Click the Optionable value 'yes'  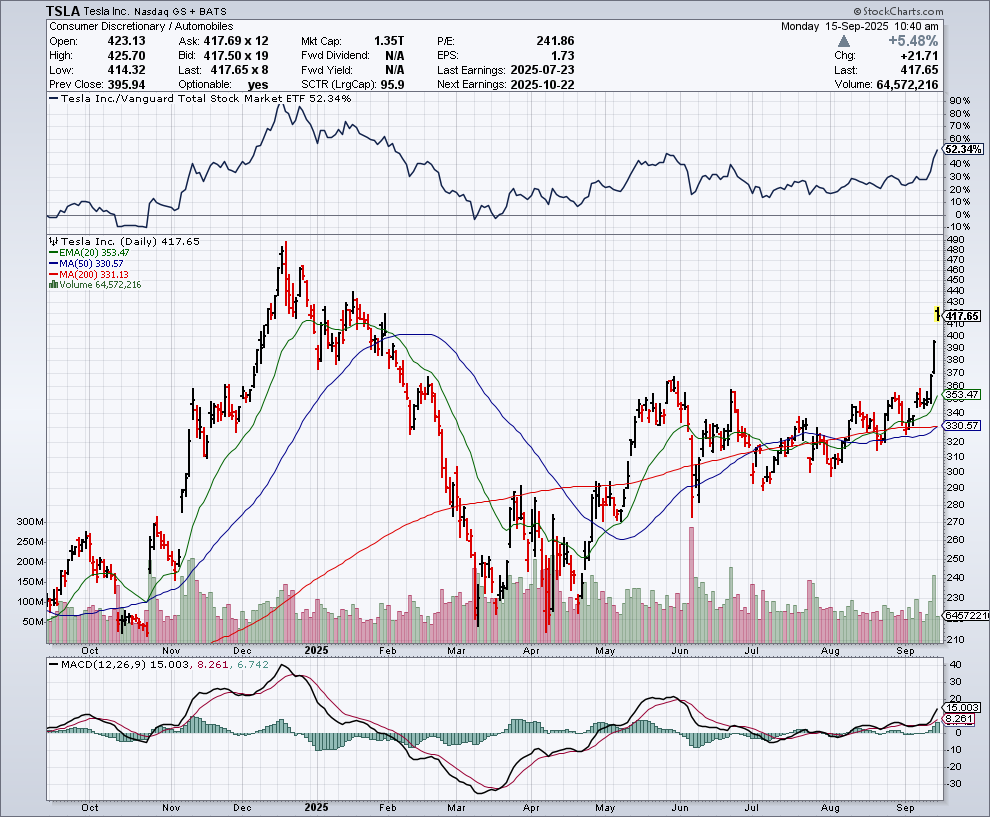pyautogui.click(x=258, y=85)
